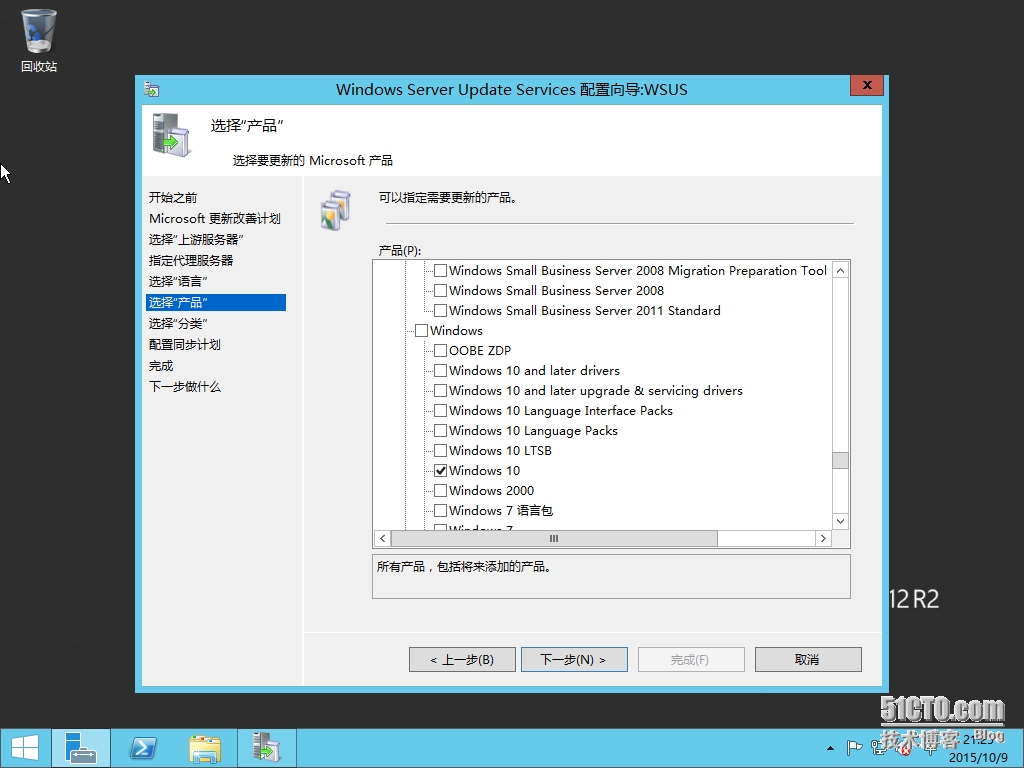Go to 指定代理服务器 step
The width and height of the screenshot is (1024, 768).
click(x=191, y=261)
